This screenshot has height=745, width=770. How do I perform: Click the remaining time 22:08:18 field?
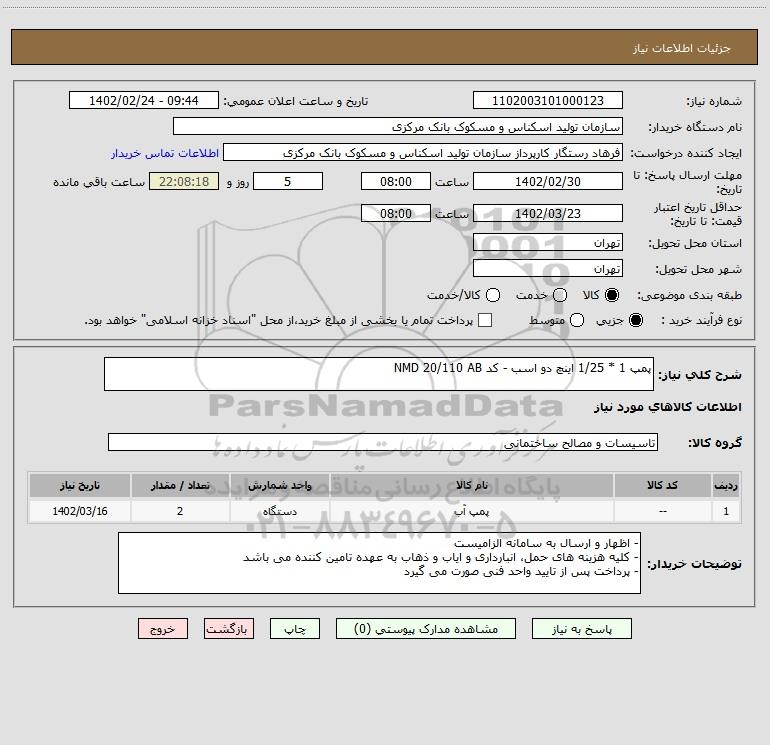pos(184,181)
